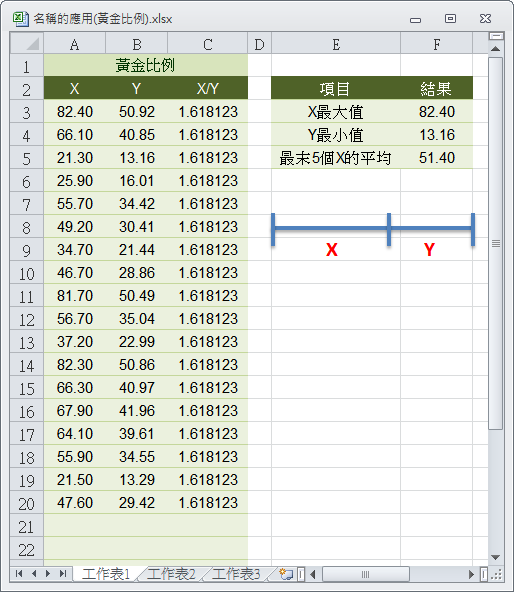The height and width of the screenshot is (592, 514).
Task: Select cell with value 82.30
Action: point(74,365)
